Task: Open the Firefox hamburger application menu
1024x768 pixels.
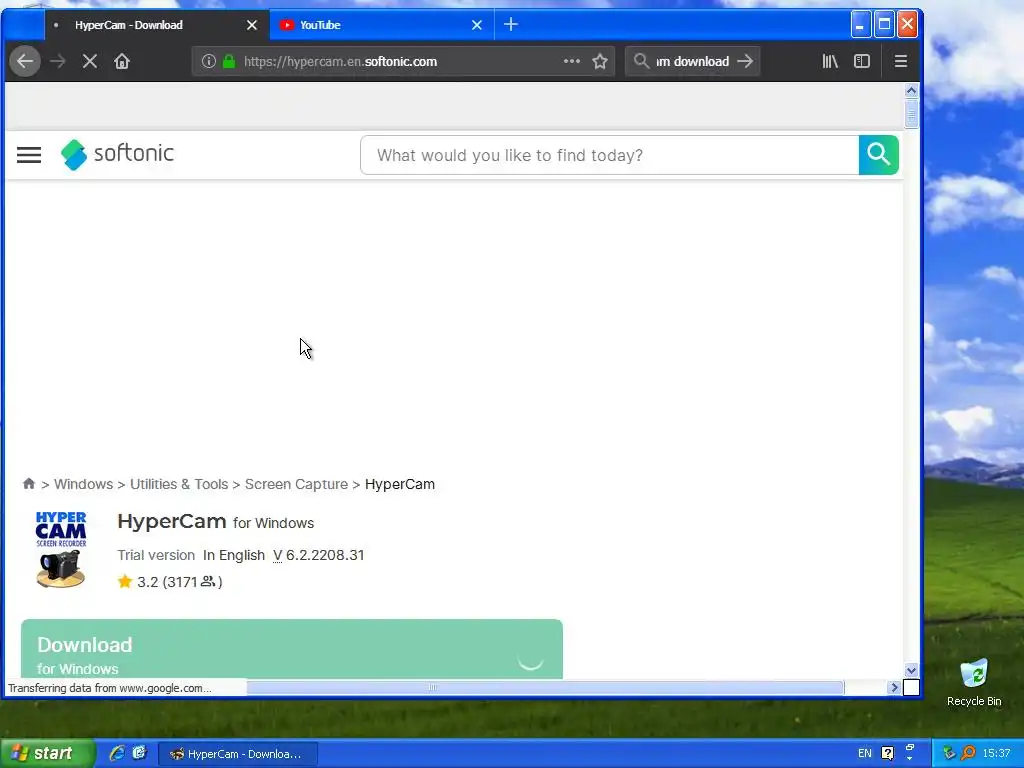Action: tap(901, 61)
